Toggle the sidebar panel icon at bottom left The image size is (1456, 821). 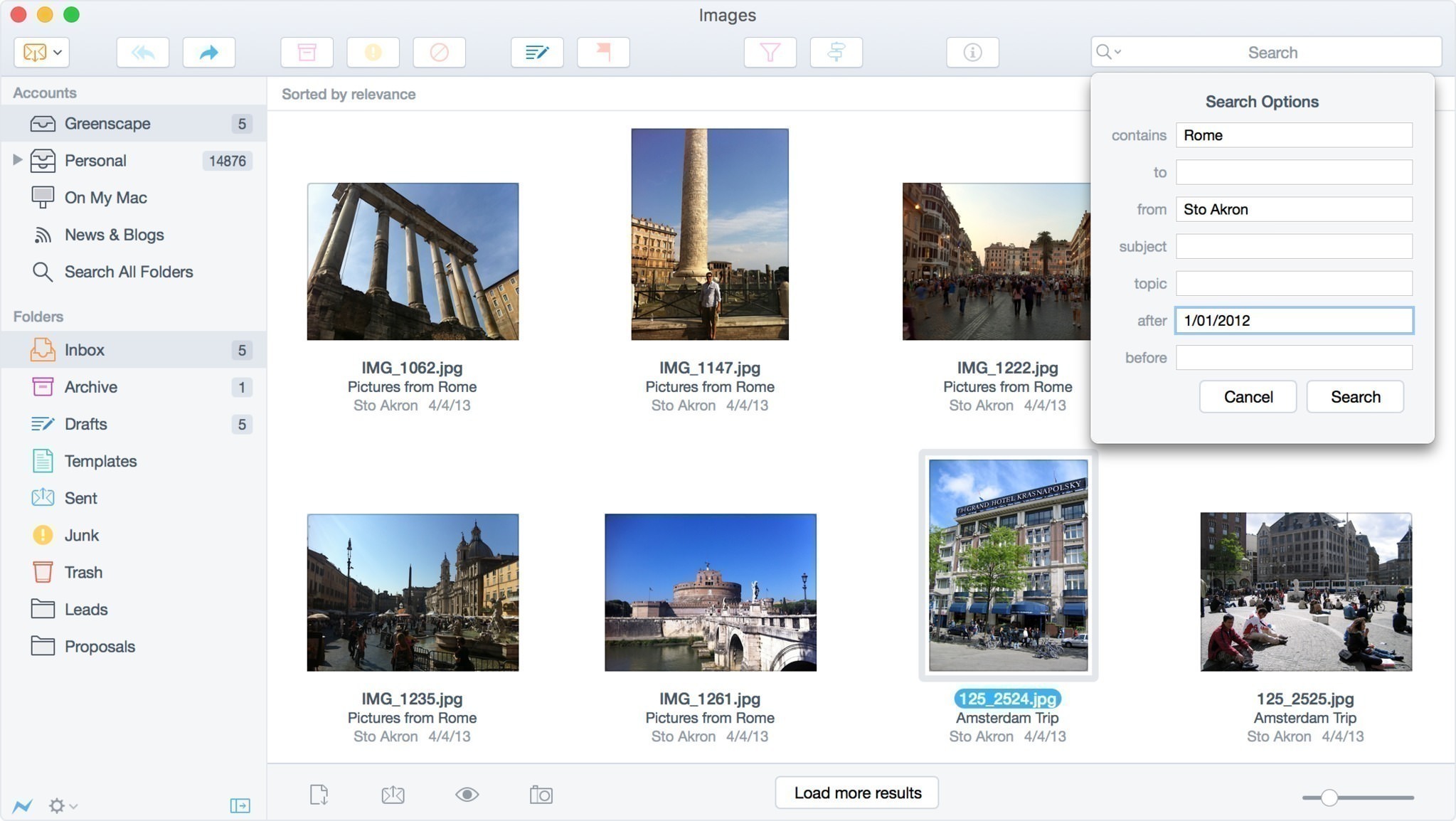(240, 805)
